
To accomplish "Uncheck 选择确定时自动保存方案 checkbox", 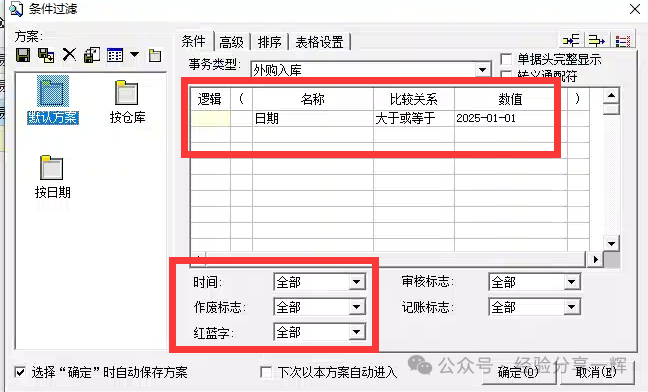I will (x=20, y=372).
